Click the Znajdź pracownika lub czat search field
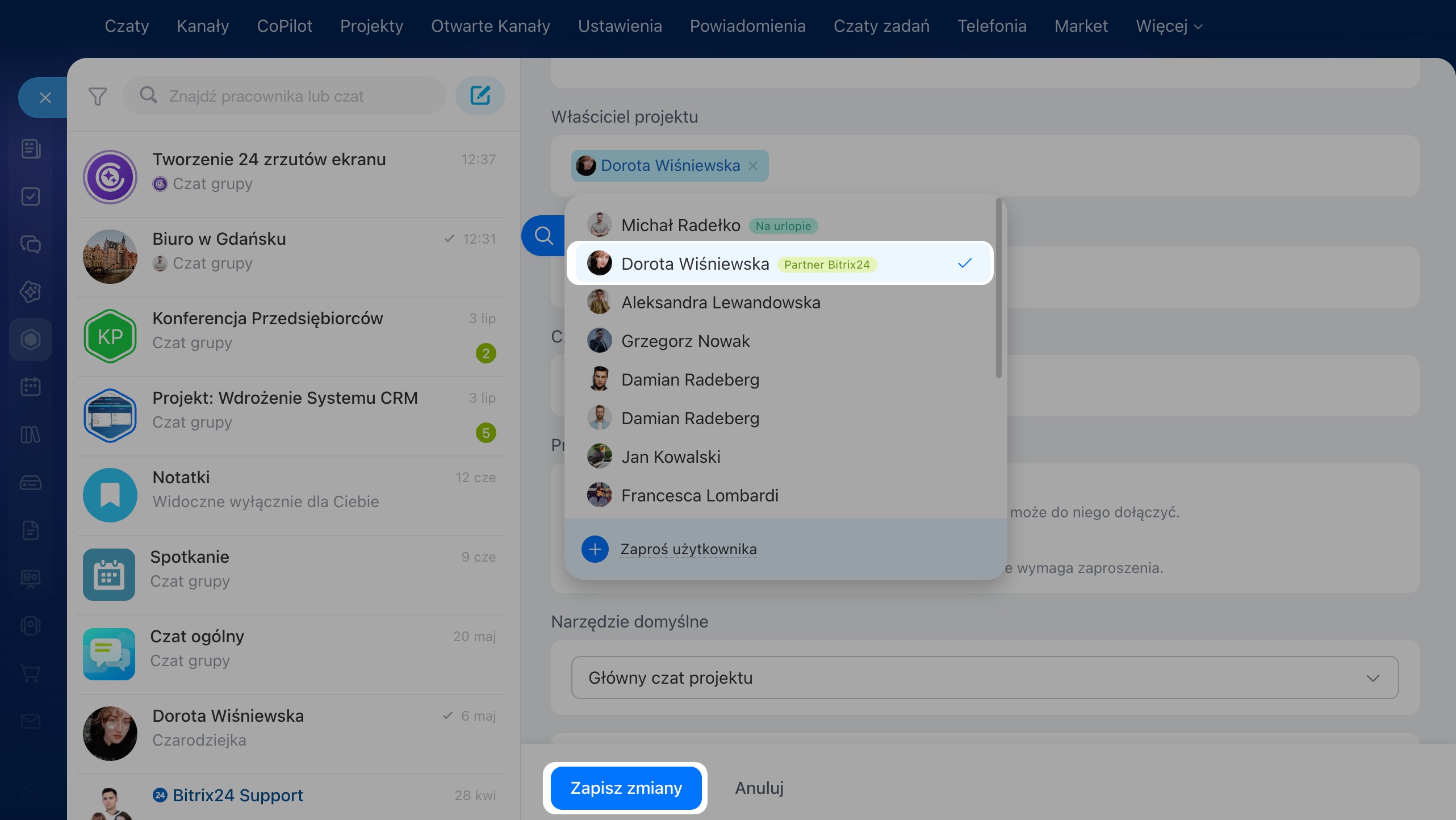The image size is (1456, 820). click(x=284, y=96)
